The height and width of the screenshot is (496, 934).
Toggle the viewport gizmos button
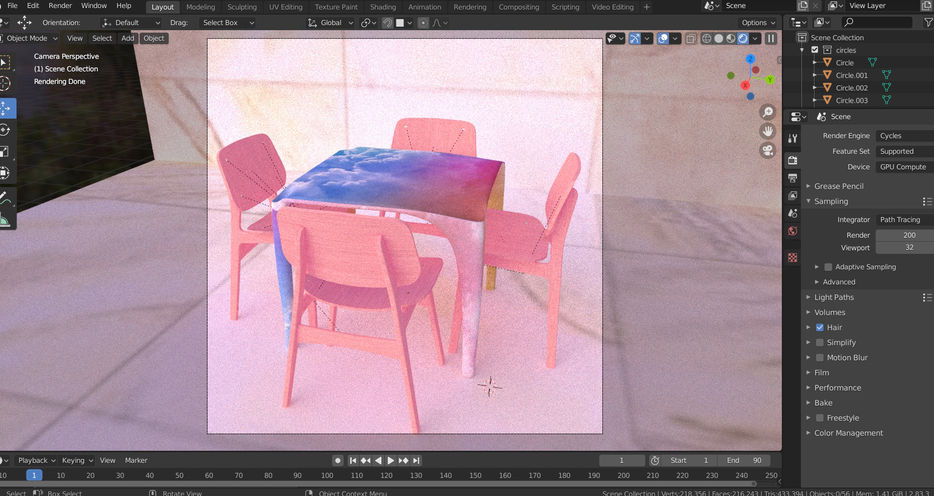pos(635,39)
